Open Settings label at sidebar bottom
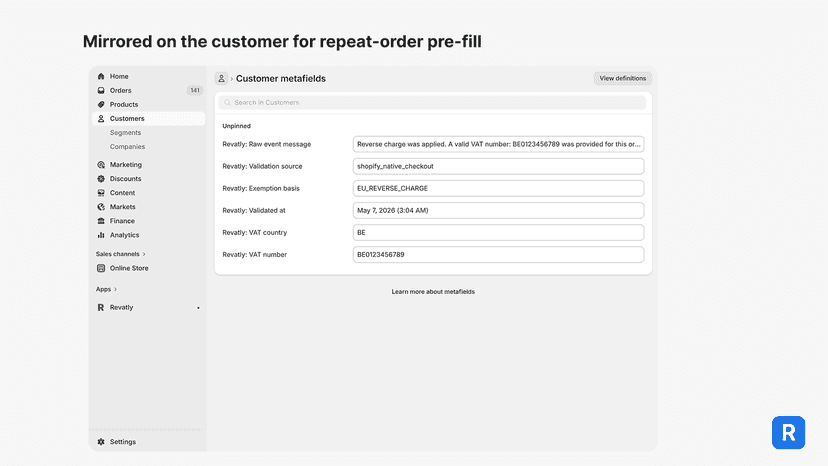 tap(123, 442)
